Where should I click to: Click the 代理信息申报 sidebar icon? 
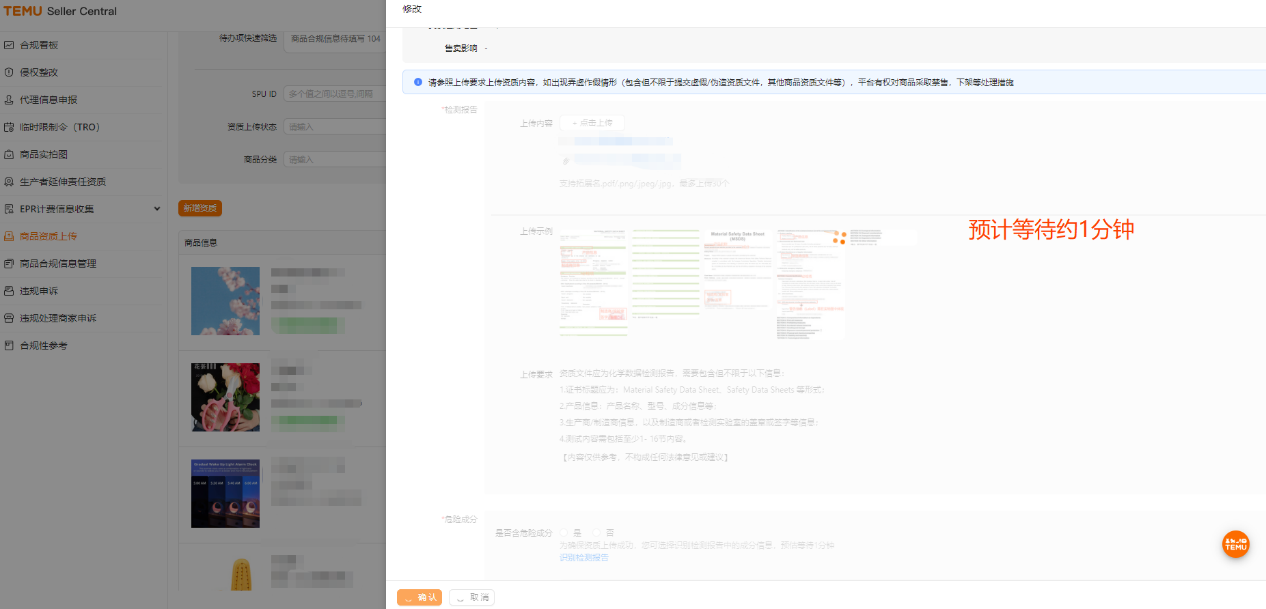tap(9, 100)
